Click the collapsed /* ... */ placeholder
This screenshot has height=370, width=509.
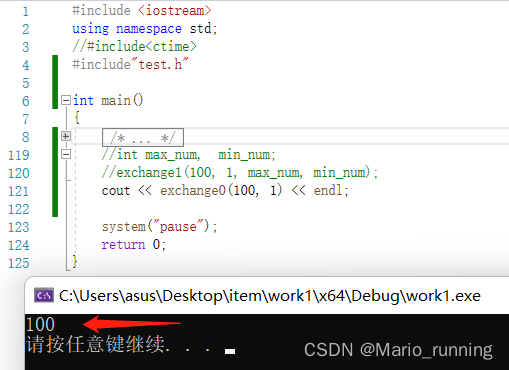pos(143,137)
